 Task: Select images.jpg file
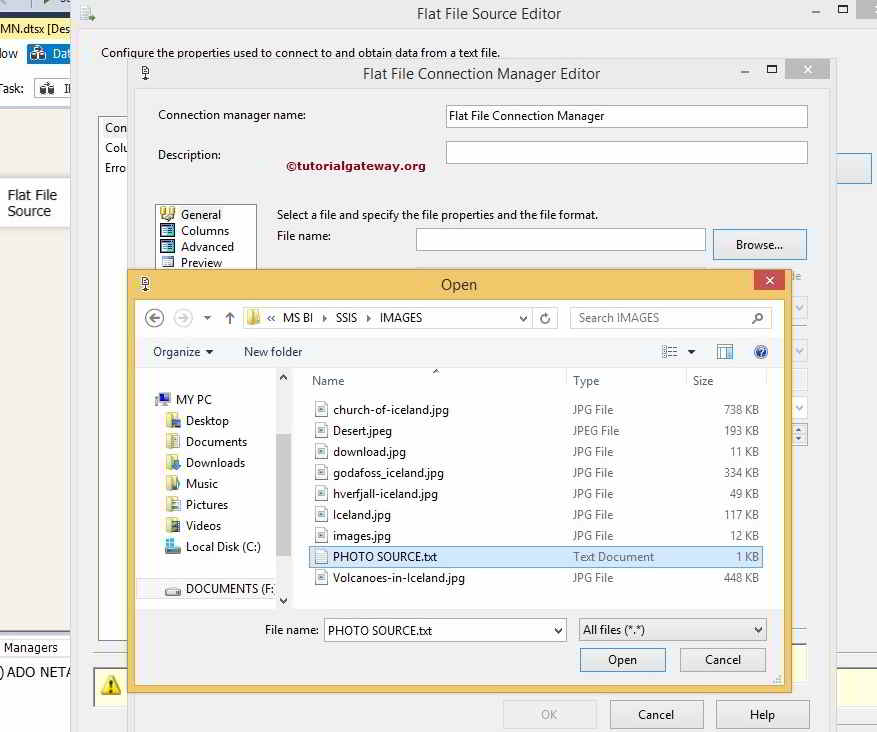click(x=536, y=536)
